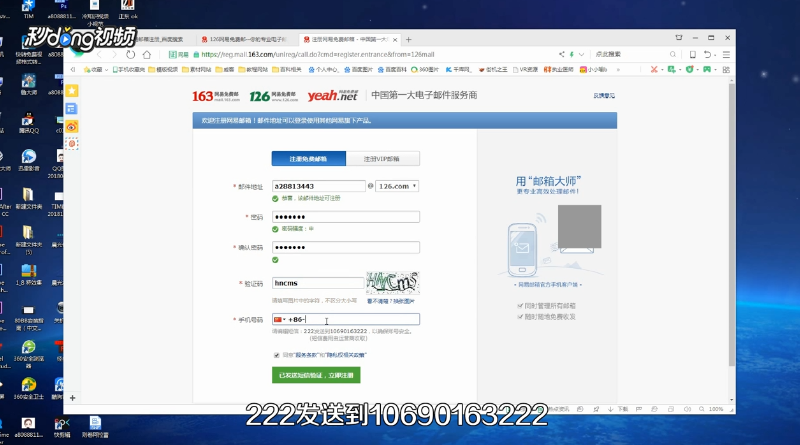Click the browser forward arrow
Screen dimensions: 800x445
114,54
